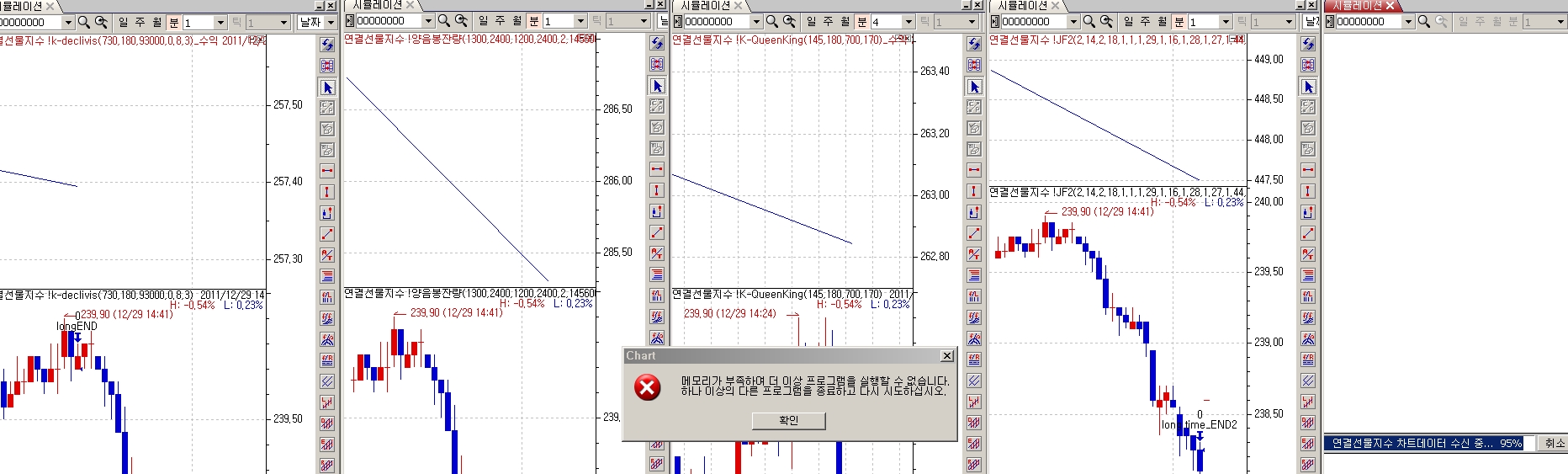This screenshot has height=474, width=1568.
Task: Click the chart data download progress bar
Action: tap(1428, 443)
